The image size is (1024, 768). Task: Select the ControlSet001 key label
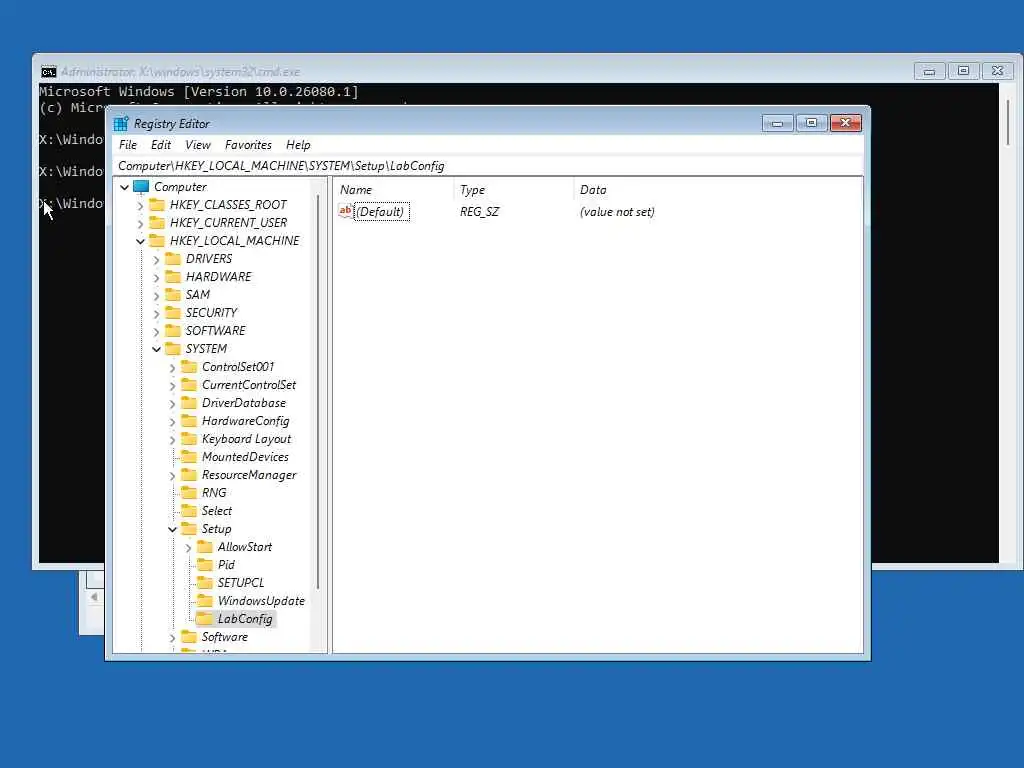point(238,366)
